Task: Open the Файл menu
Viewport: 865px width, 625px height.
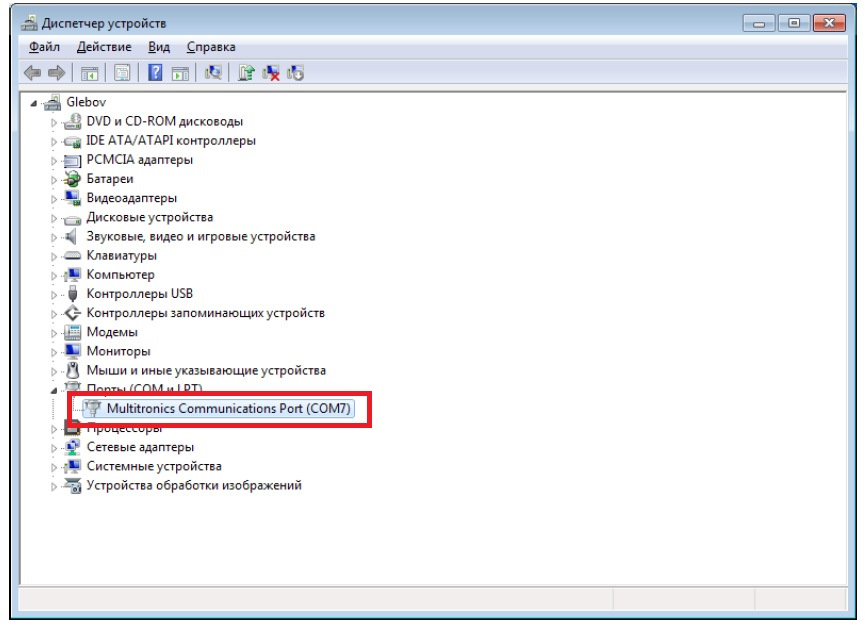Action: tap(44, 47)
